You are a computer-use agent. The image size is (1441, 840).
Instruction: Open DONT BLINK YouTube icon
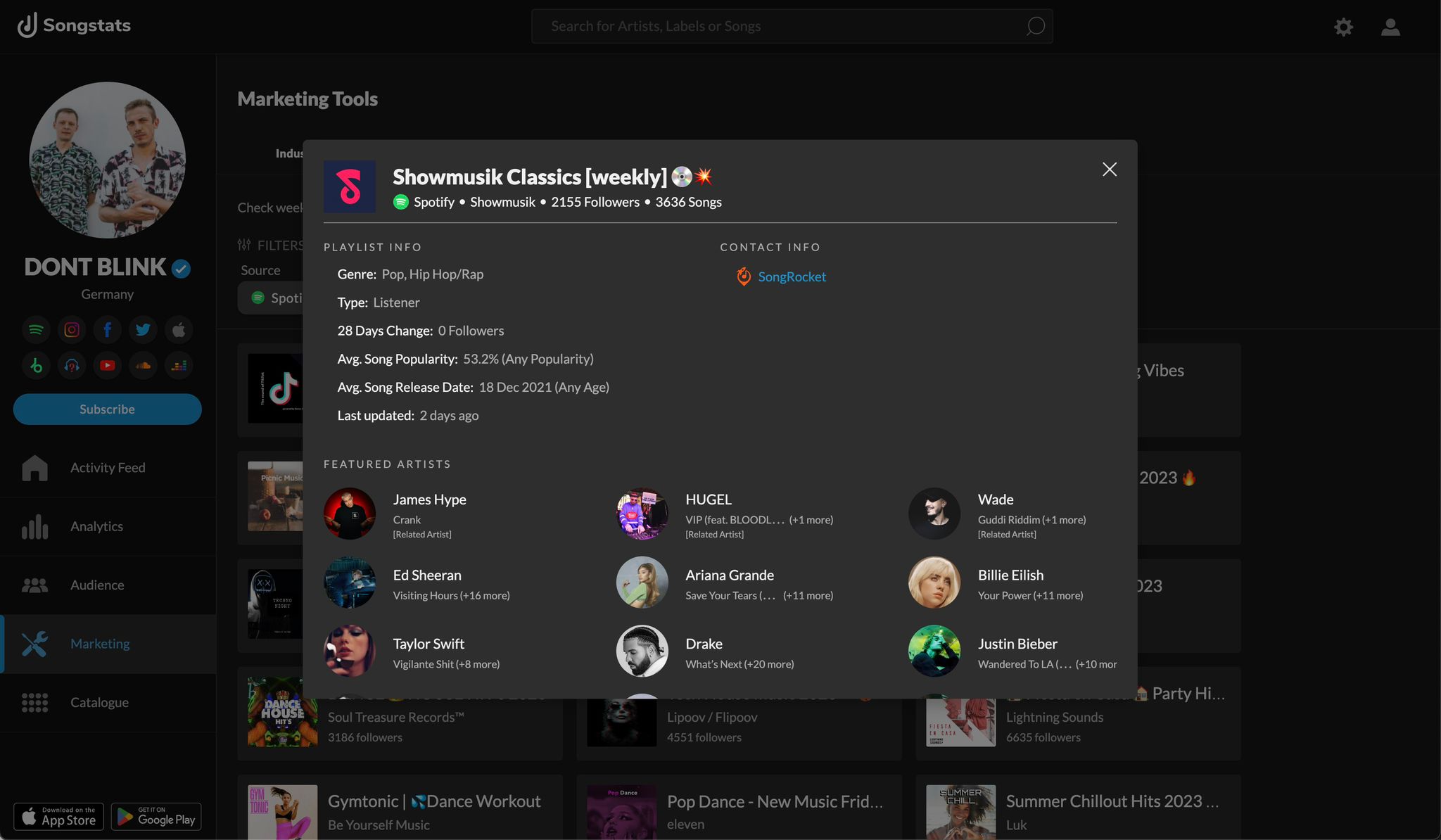click(108, 365)
